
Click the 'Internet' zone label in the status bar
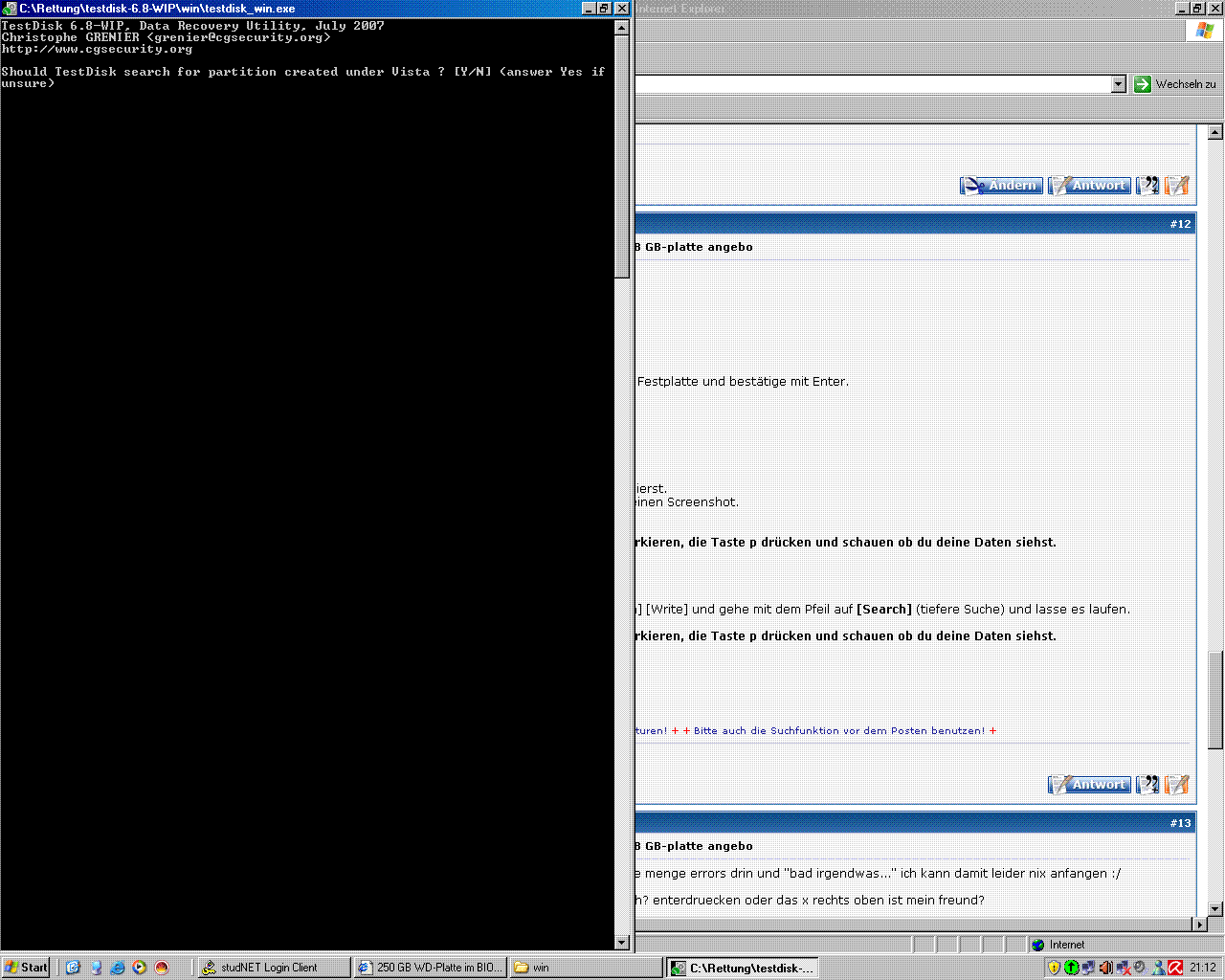tap(1067, 945)
